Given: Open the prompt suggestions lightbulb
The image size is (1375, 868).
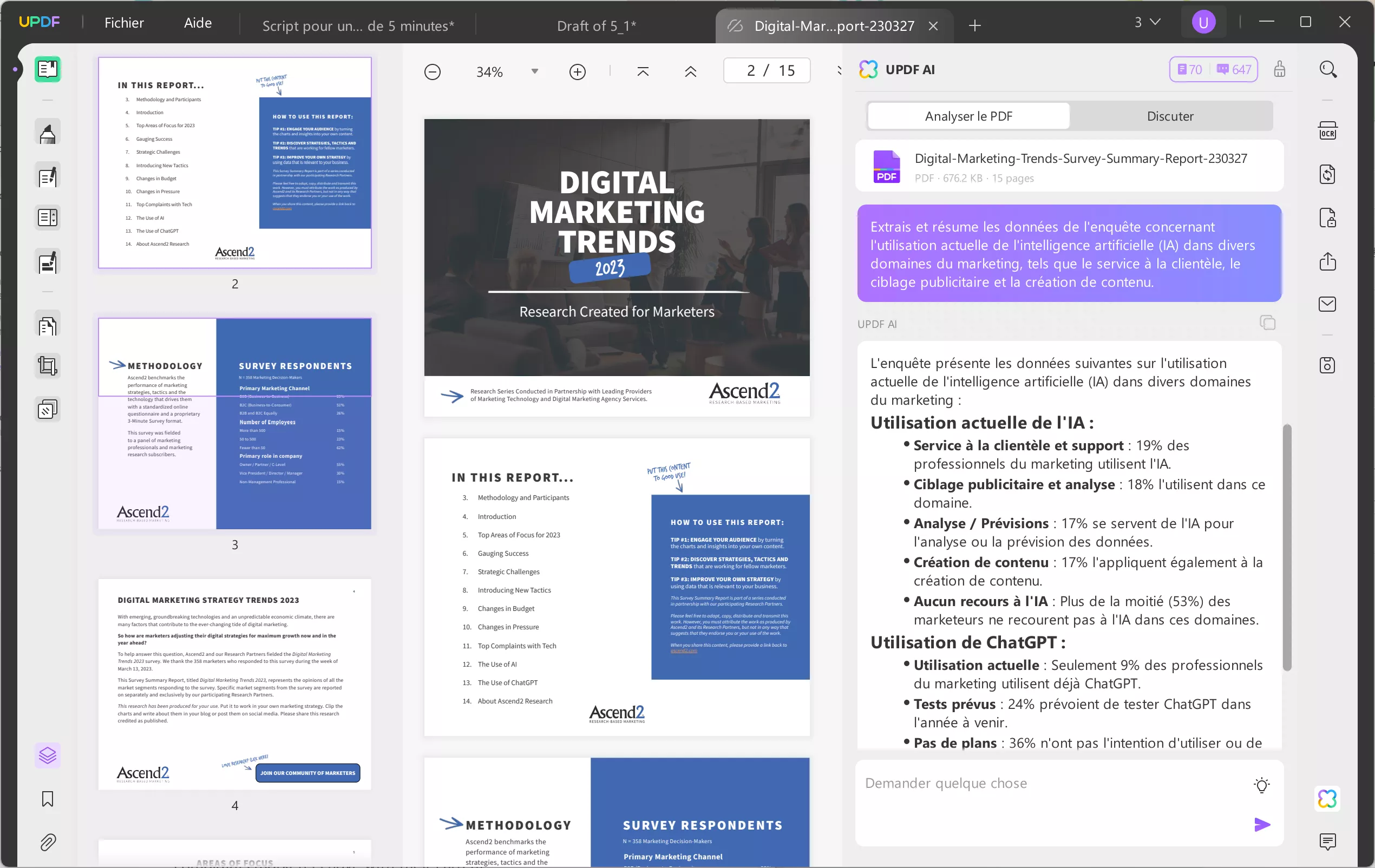Looking at the screenshot, I should pos(1261,785).
